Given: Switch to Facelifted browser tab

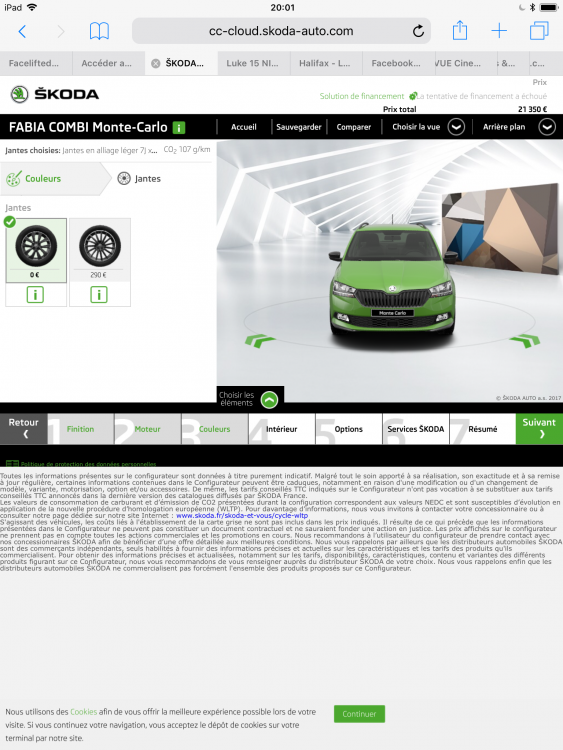Looking at the screenshot, I should tap(36, 63).
